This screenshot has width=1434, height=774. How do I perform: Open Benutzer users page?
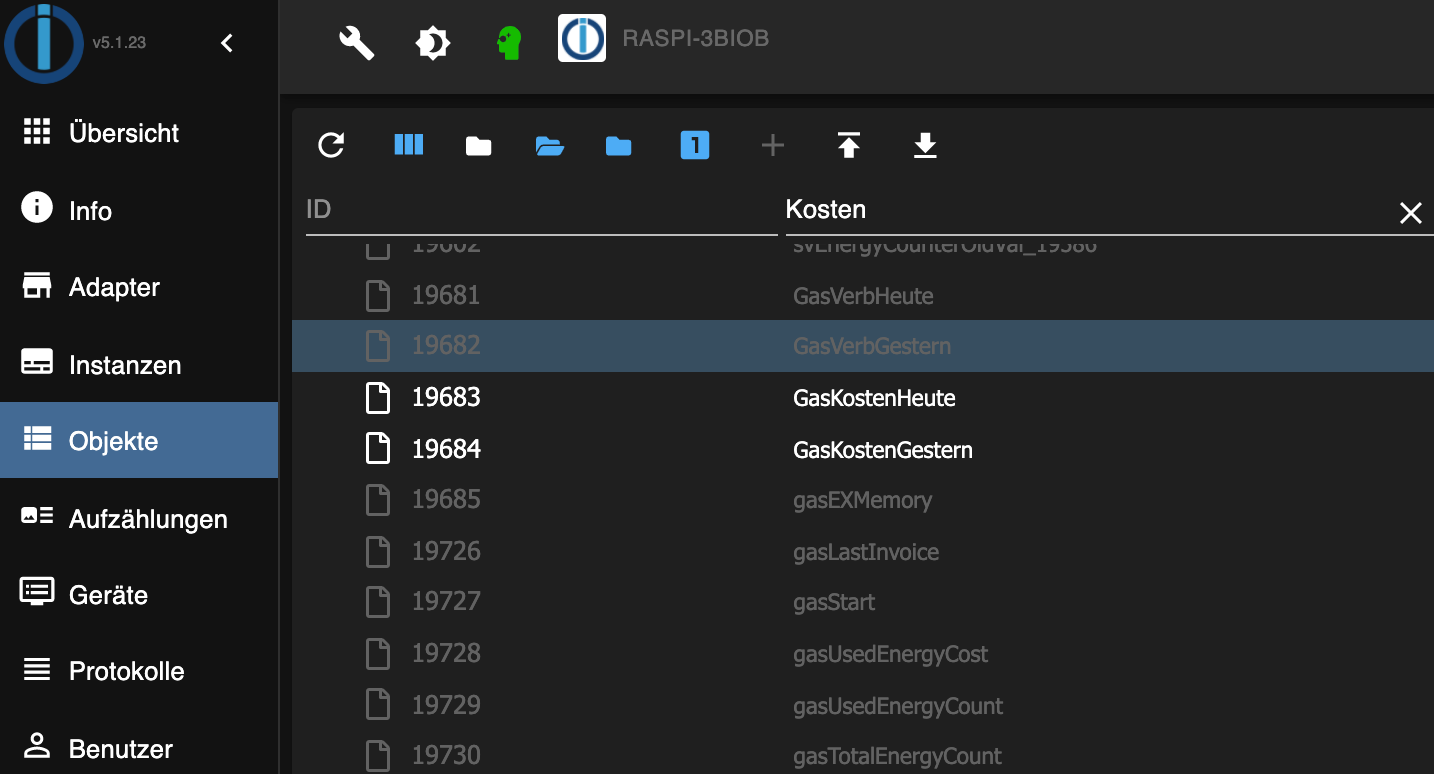tap(139, 748)
